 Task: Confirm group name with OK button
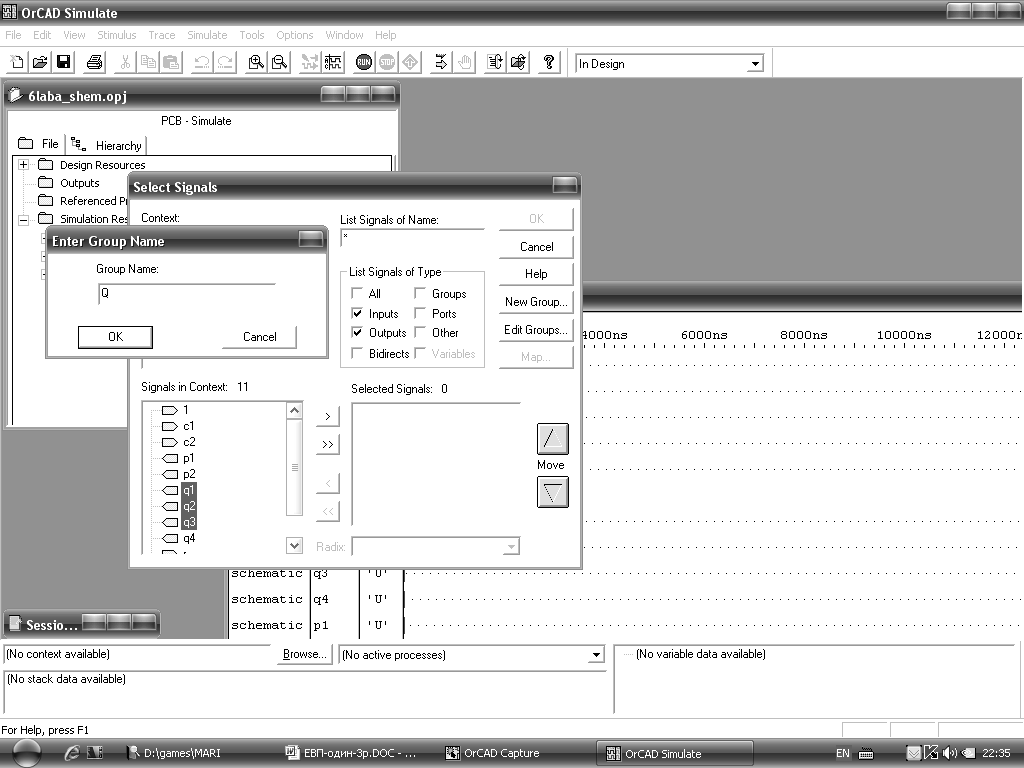[x=115, y=337]
